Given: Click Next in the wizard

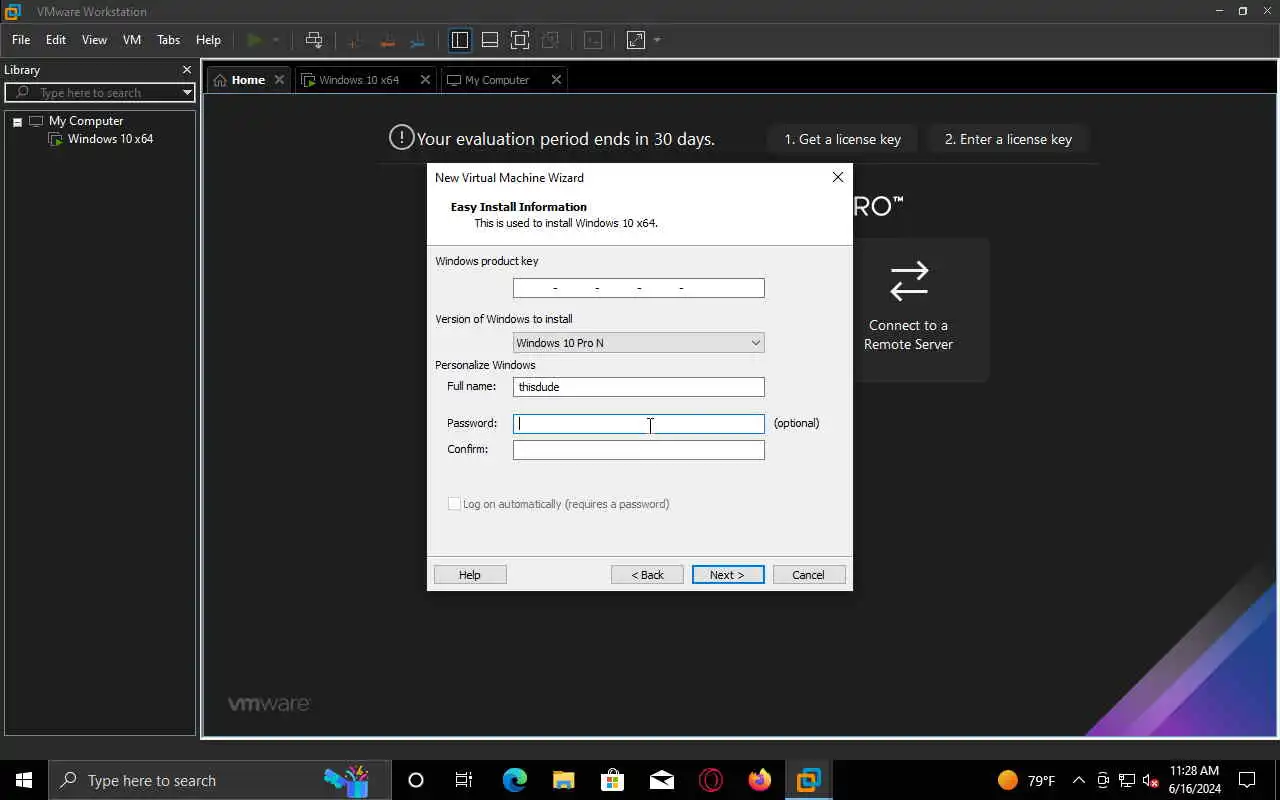Looking at the screenshot, I should click(x=728, y=575).
